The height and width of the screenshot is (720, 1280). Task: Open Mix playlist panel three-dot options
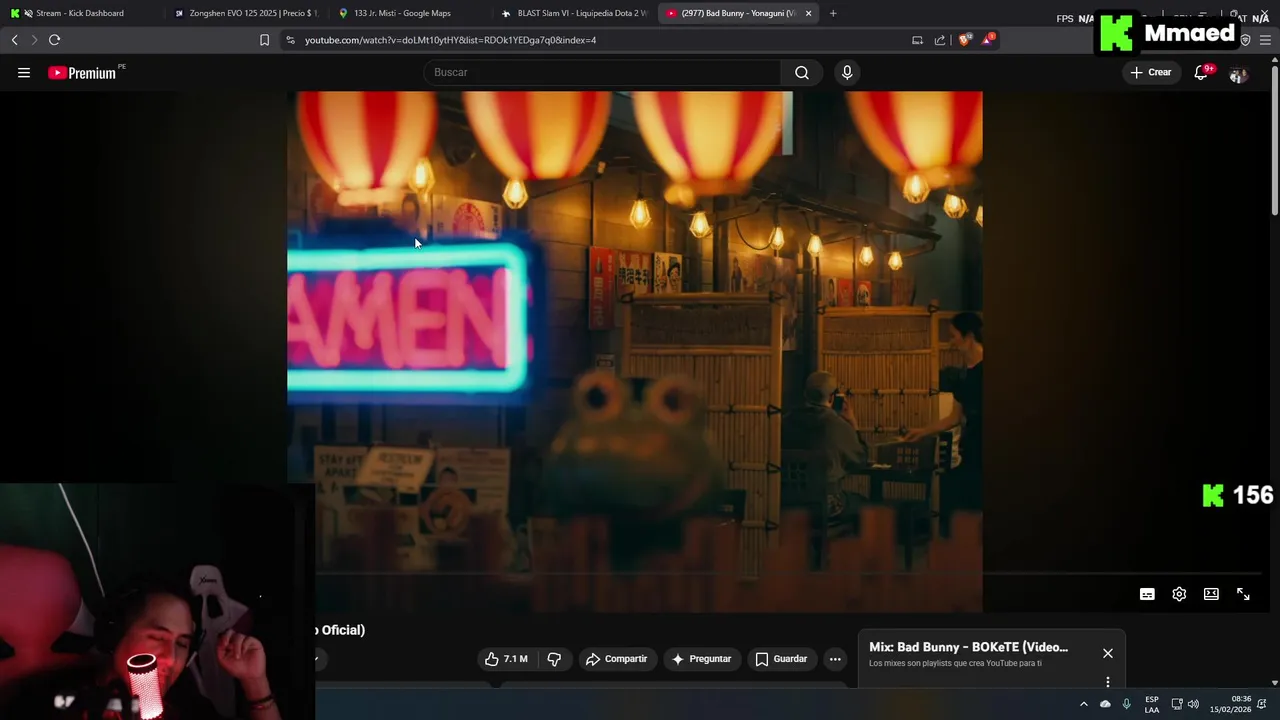point(1107,682)
